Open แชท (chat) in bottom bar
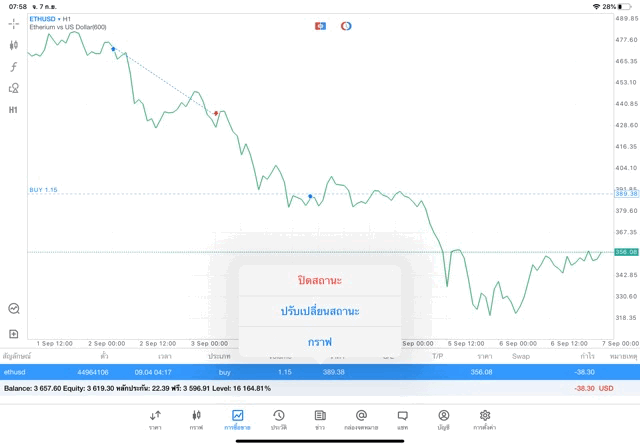640x447 pixels. [402, 419]
